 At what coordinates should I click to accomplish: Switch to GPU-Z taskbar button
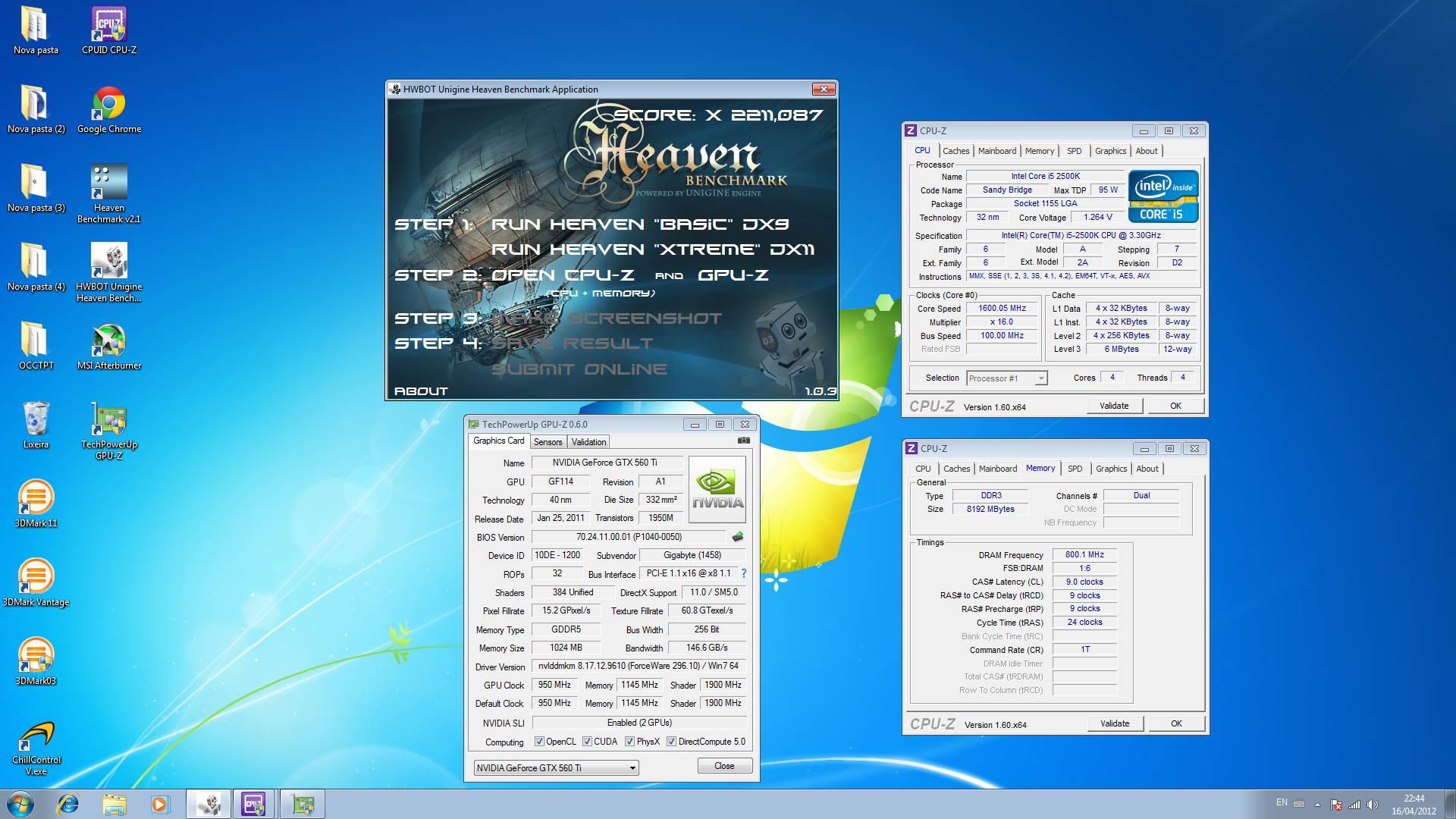[302, 804]
